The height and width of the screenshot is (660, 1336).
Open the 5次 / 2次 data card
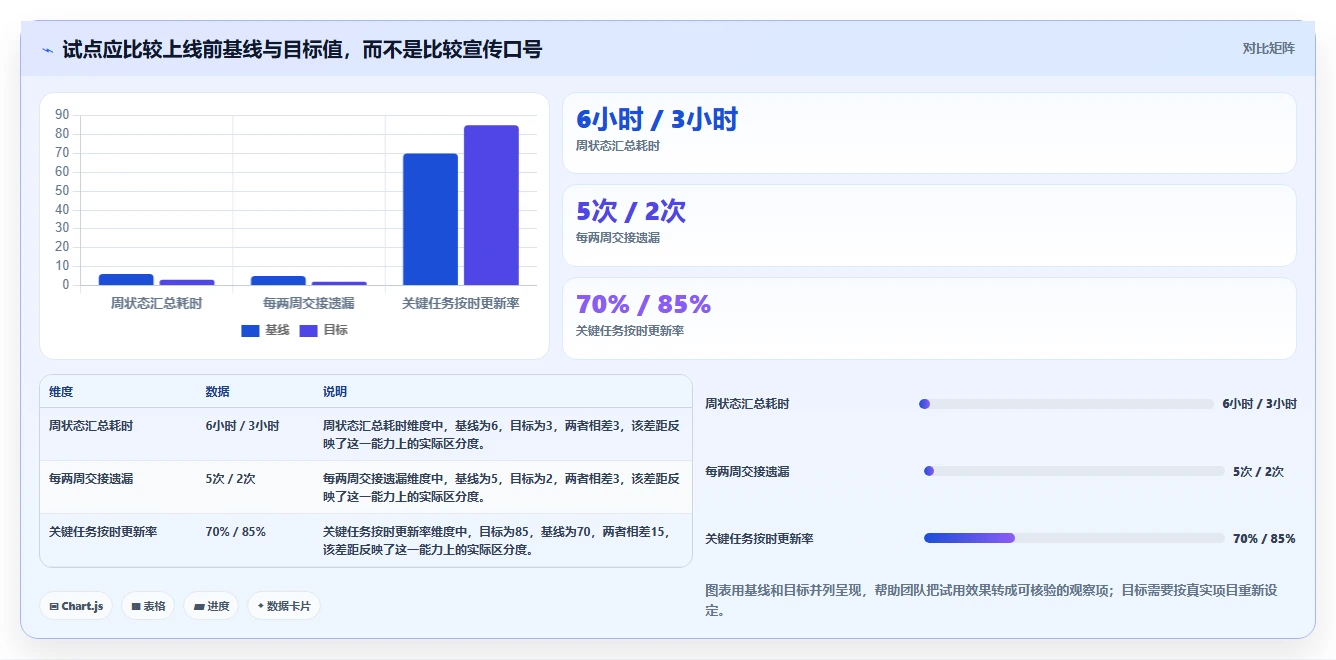[929, 225]
